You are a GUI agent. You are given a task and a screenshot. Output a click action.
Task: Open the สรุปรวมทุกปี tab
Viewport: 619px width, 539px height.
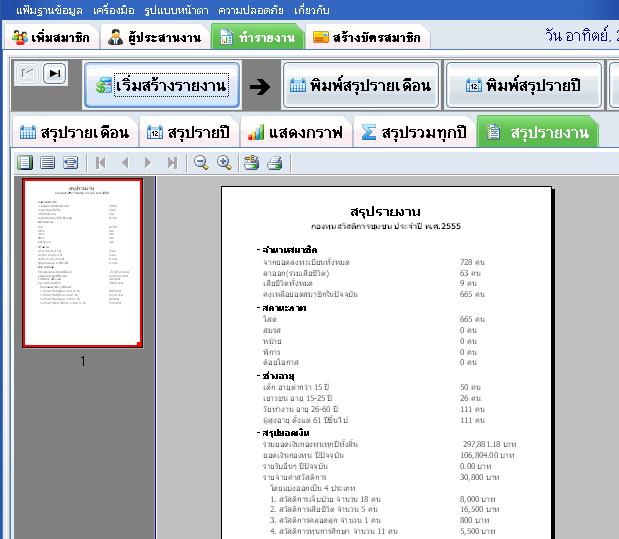point(414,133)
